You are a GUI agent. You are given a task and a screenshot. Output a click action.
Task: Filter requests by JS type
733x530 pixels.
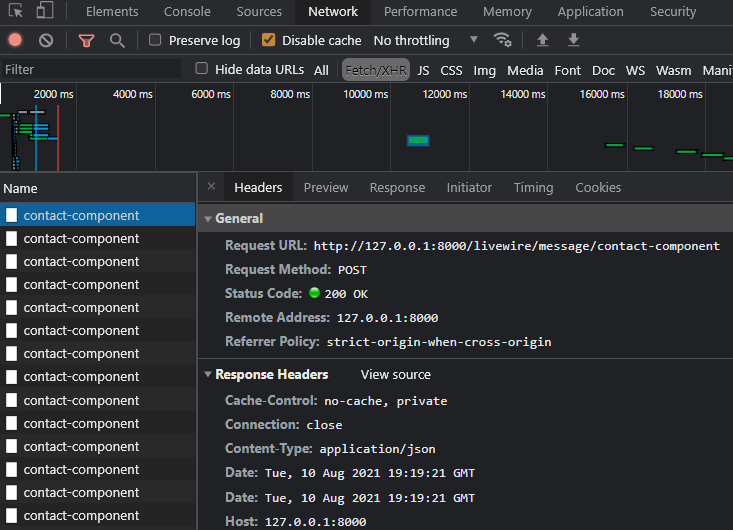(423, 71)
